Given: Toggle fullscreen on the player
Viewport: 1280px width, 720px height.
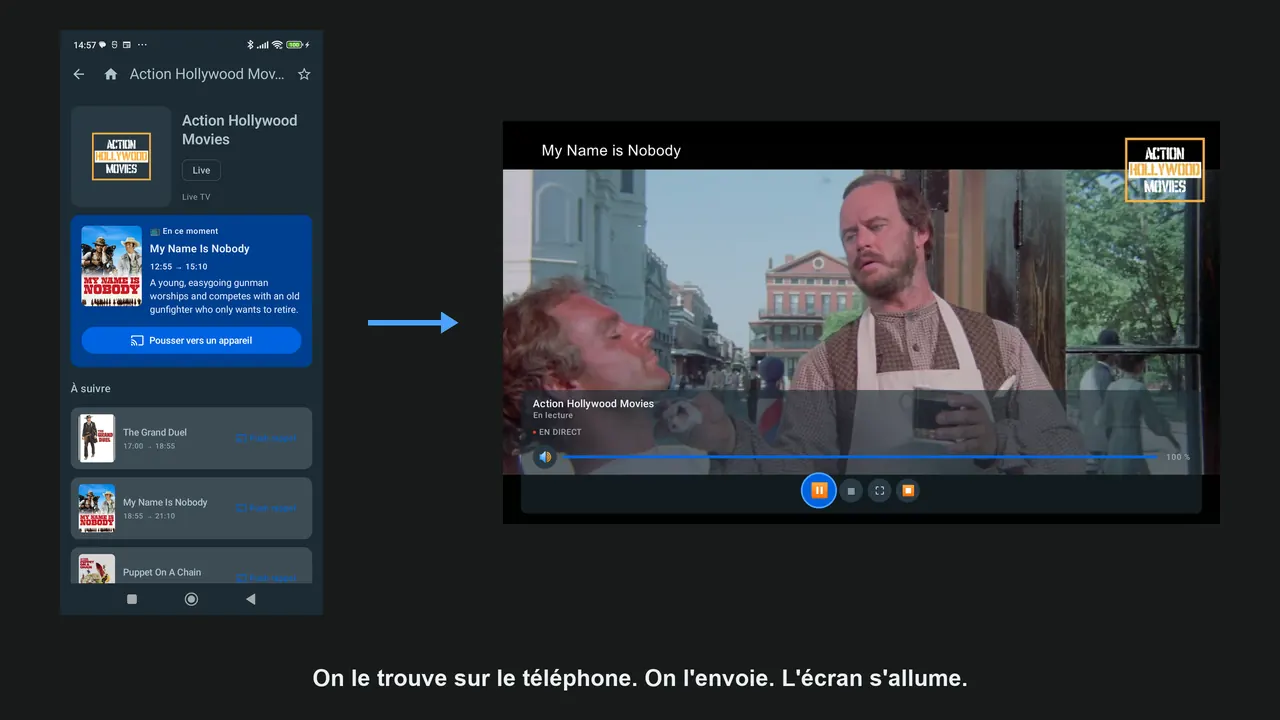Looking at the screenshot, I should pyautogui.click(x=879, y=491).
